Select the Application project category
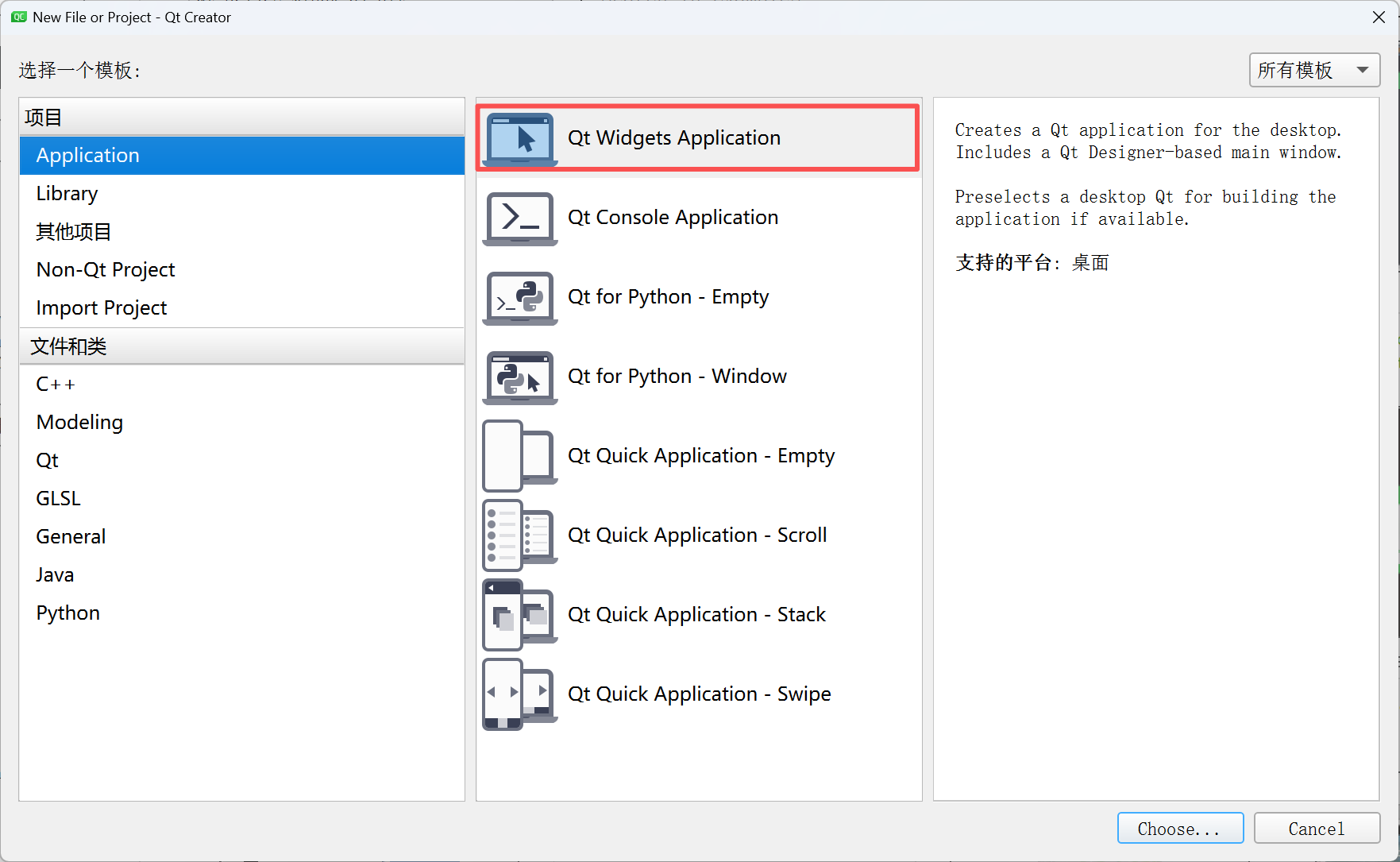Image resolution: width=1400 pixels, height=862 pixels. (242, 156)
